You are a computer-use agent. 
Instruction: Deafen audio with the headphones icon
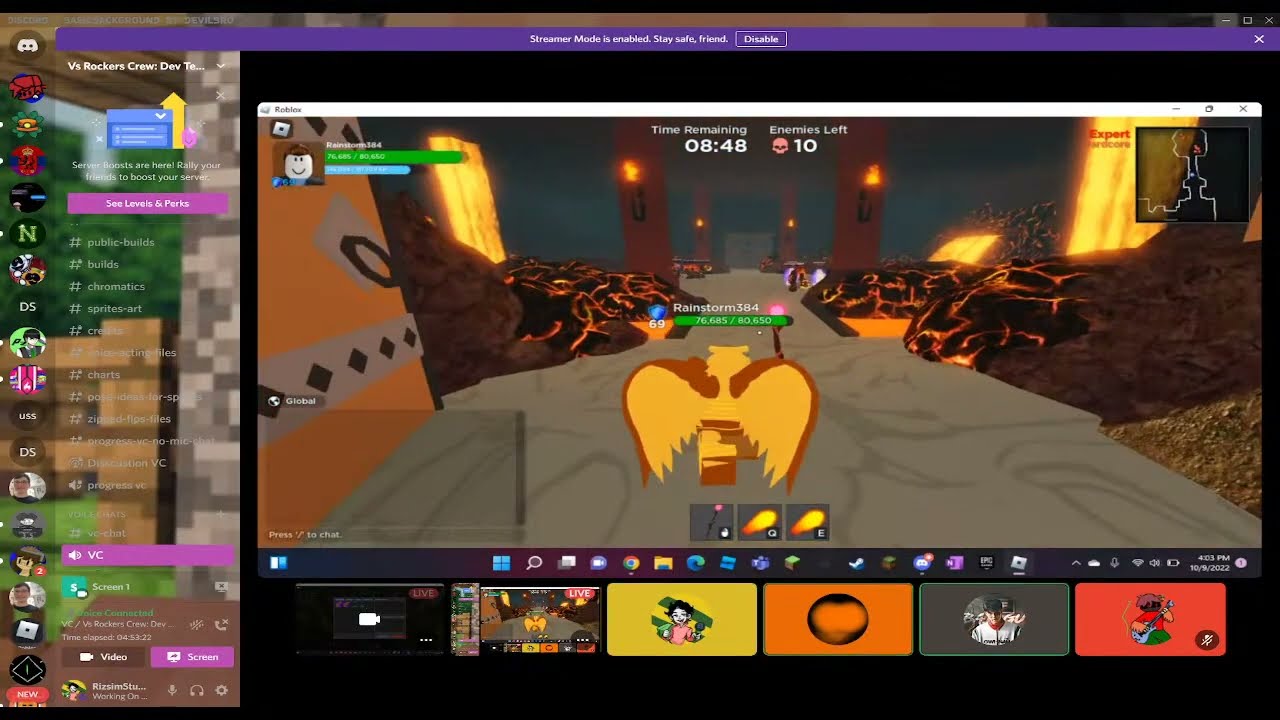pyautogui.click(x=197, y=690)
